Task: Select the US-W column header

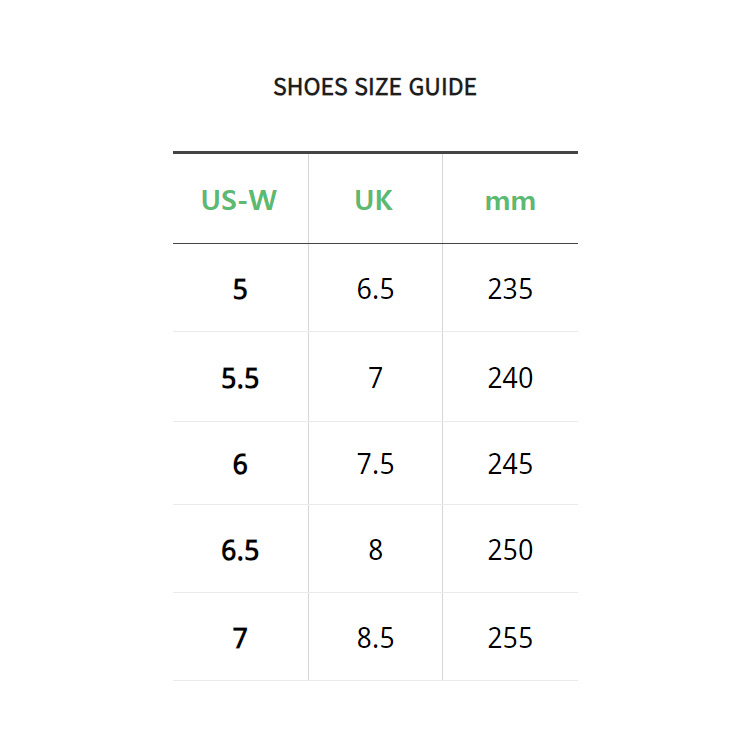Action: tap(239, 200)
